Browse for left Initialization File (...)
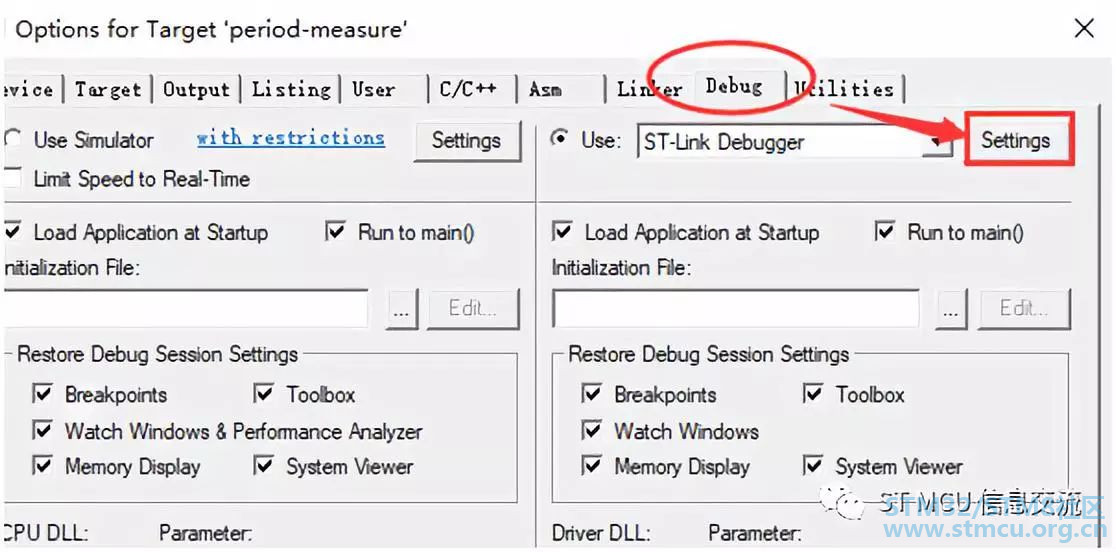Image resolution: width=1116 pixels, height=552 pixels. click(x=401, y=309)
